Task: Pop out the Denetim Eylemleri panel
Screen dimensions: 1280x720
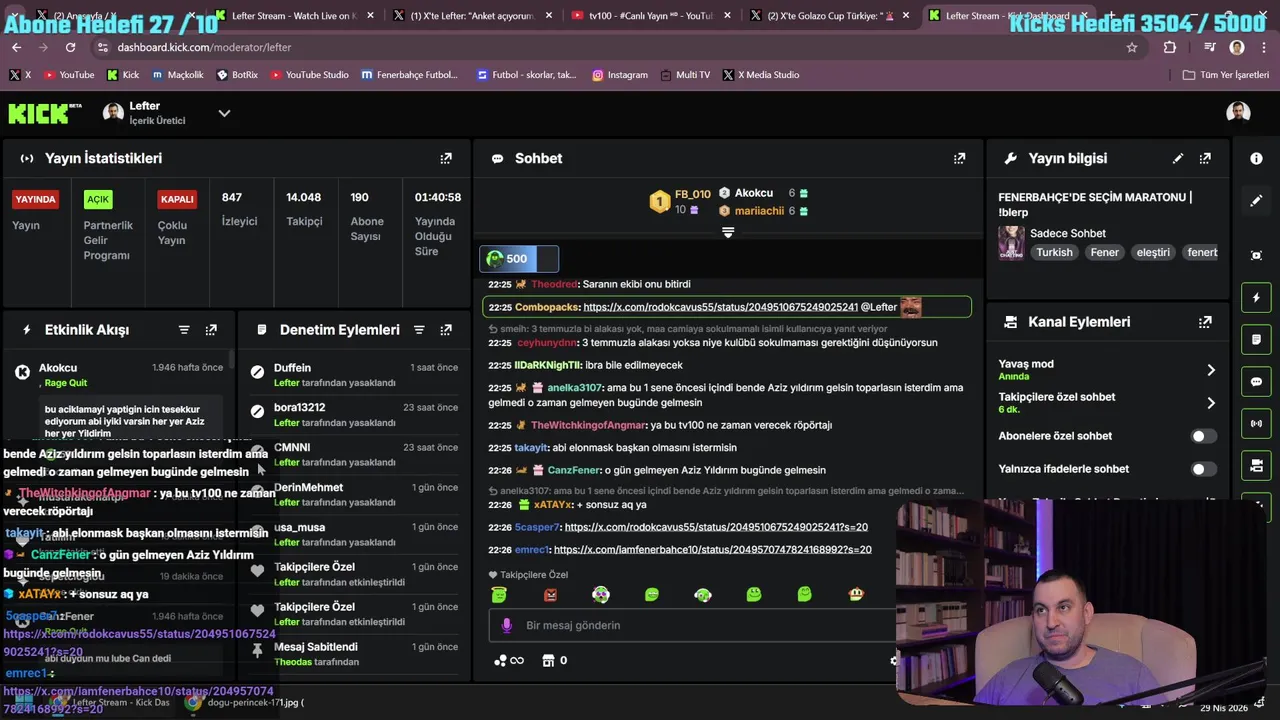Action: [x=446, y=330]
